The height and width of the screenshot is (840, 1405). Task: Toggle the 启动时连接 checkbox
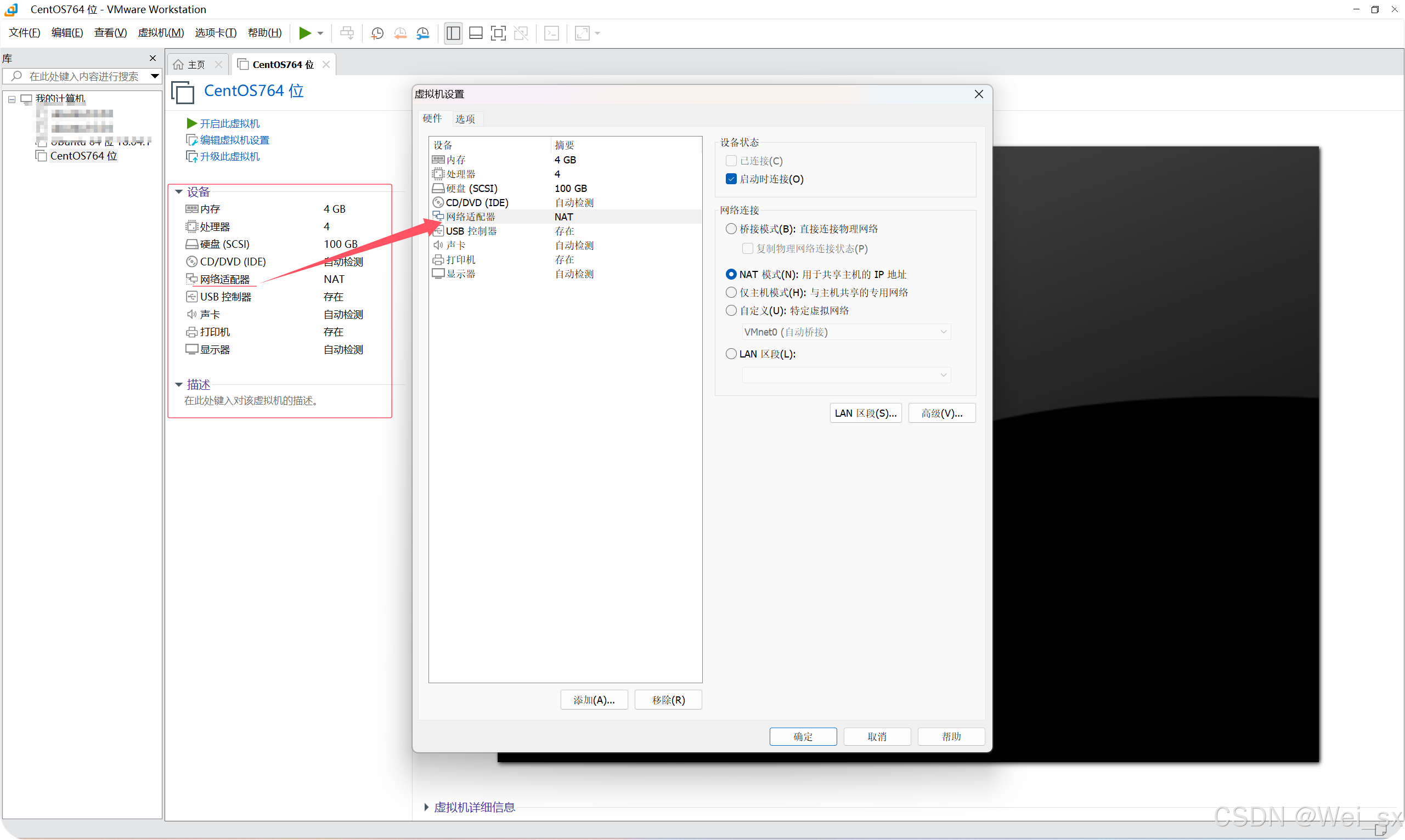731,179
